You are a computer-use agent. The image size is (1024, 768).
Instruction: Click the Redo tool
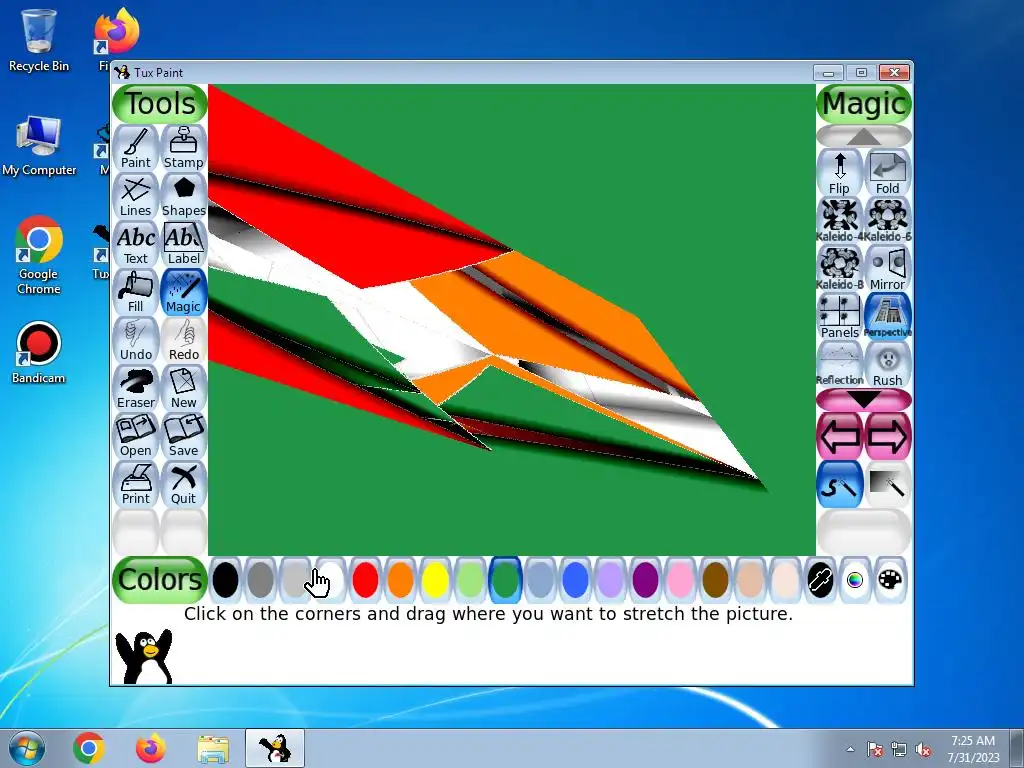[184, 340]
